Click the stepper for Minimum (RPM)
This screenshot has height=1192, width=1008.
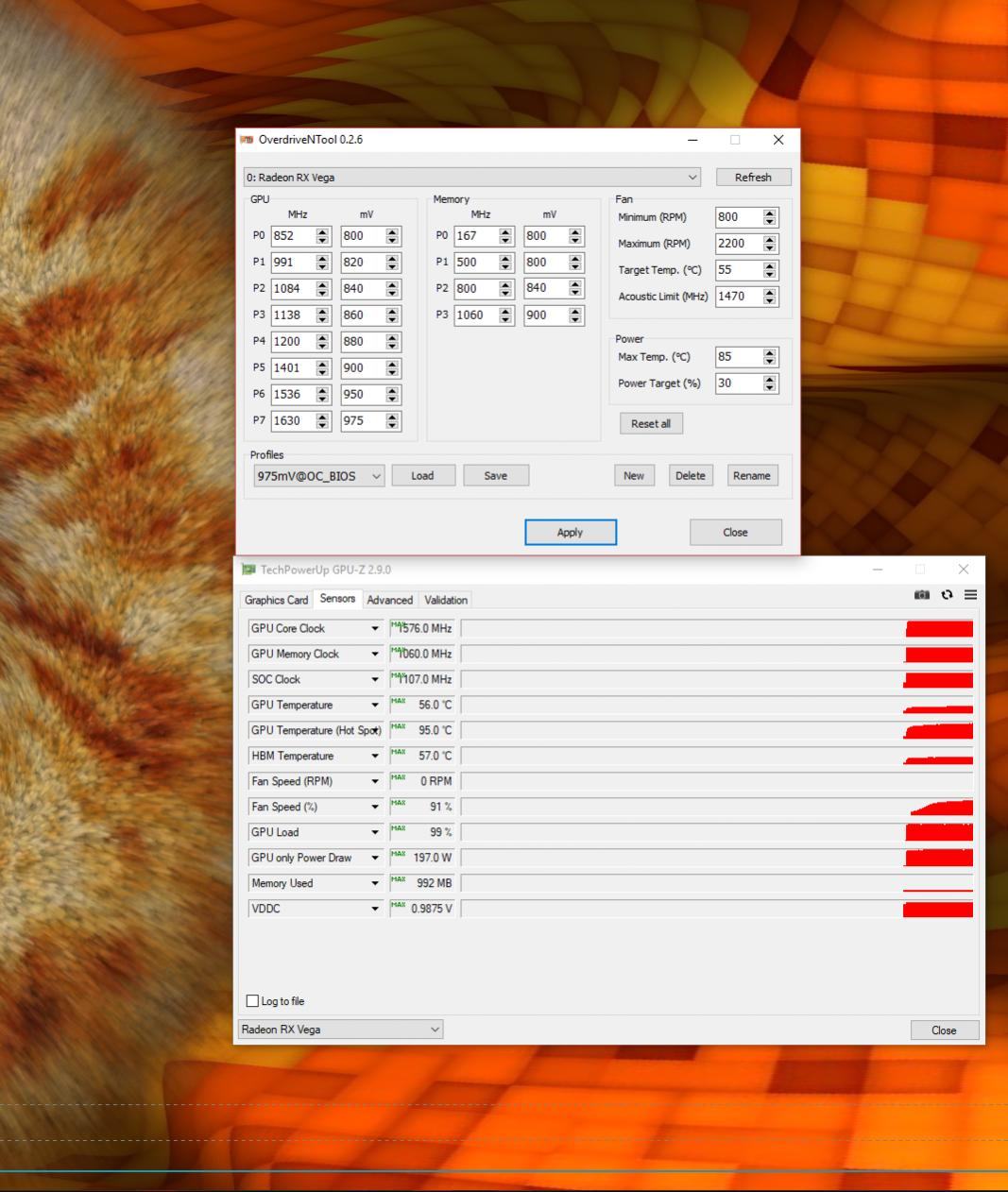[770, 217]
